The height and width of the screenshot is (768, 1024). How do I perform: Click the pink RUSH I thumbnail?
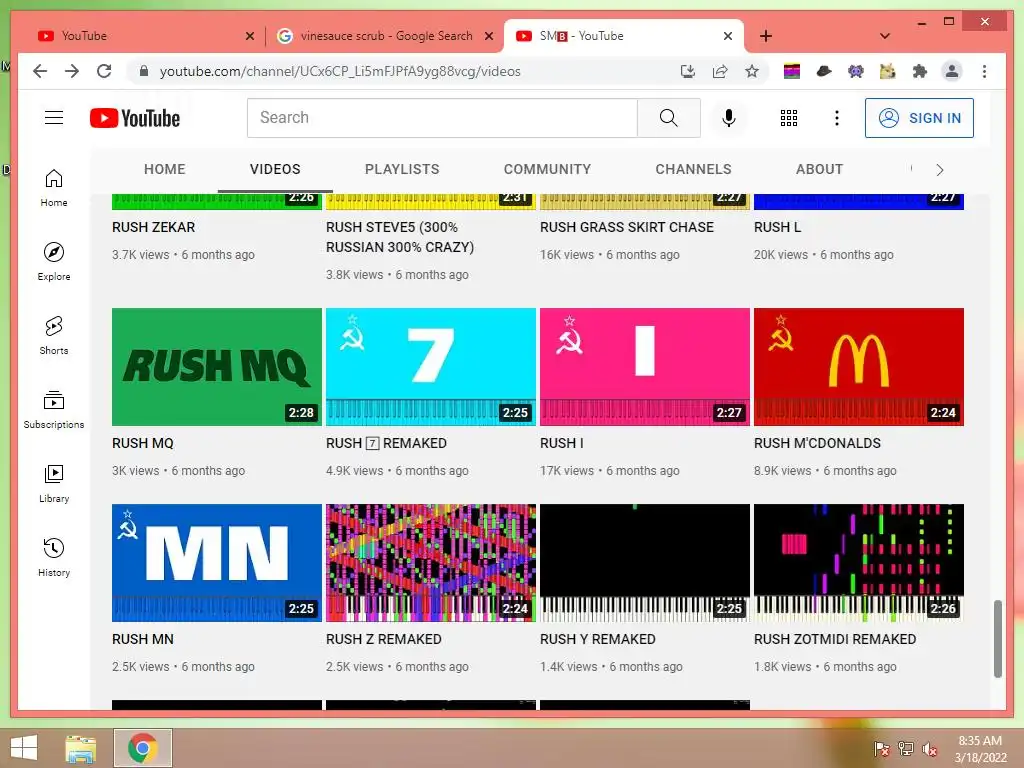[x=645, y=367]
